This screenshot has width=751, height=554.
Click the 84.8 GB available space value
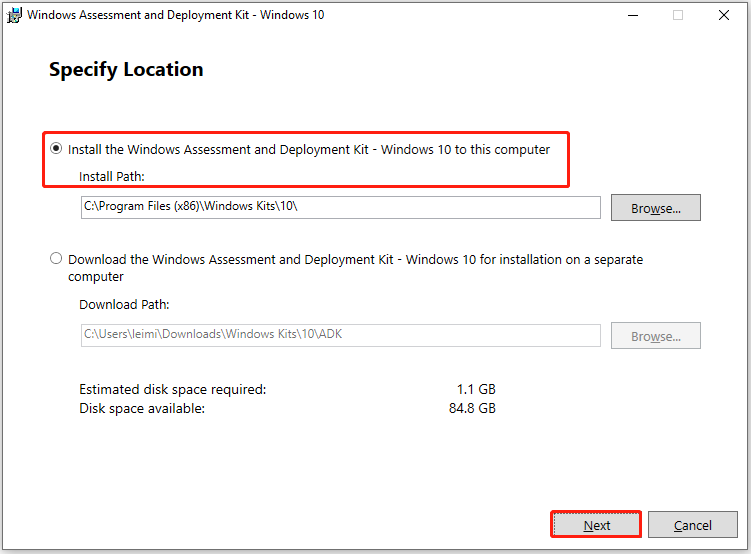pyautogui.click(x=472, y=408)
